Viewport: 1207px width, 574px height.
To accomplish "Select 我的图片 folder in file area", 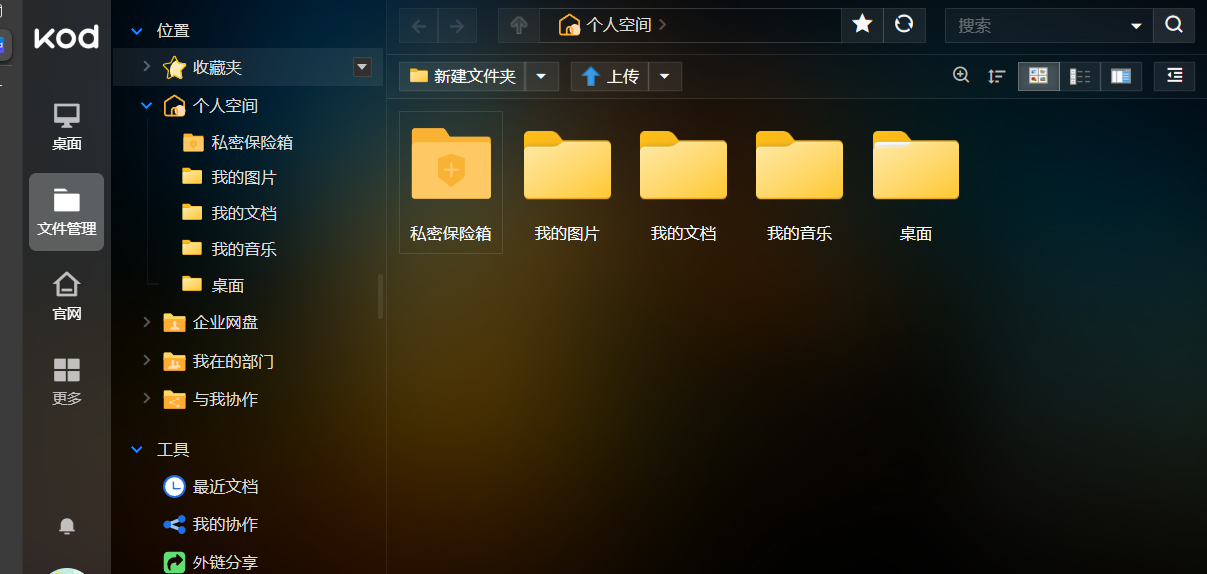I will (567, 182).
